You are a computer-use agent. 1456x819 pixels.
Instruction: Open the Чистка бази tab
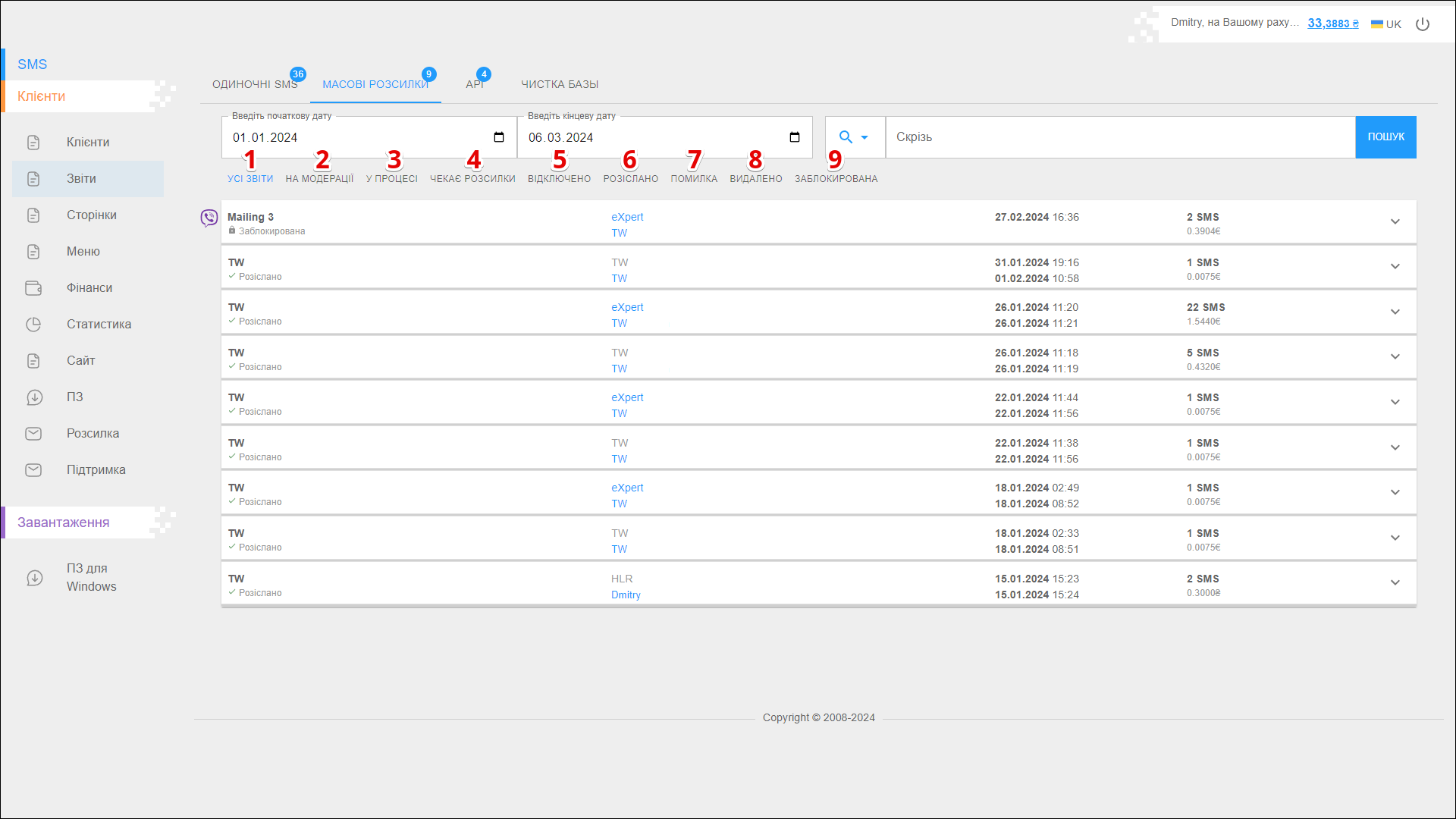560,84
